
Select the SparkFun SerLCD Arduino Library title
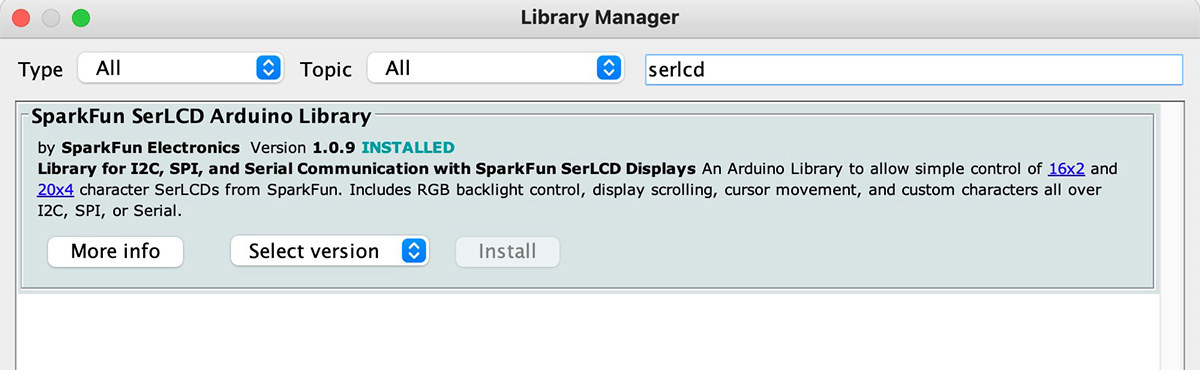(201, 115)
